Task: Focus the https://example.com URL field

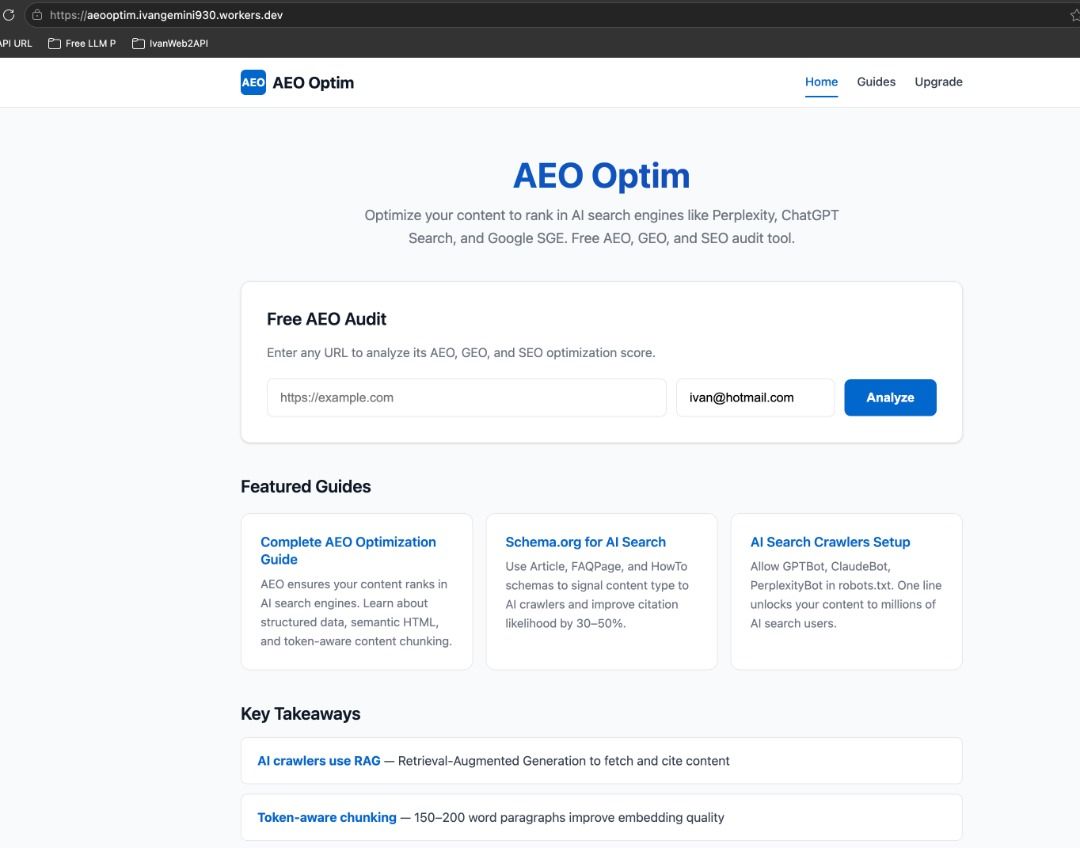Action: (466, 397)
